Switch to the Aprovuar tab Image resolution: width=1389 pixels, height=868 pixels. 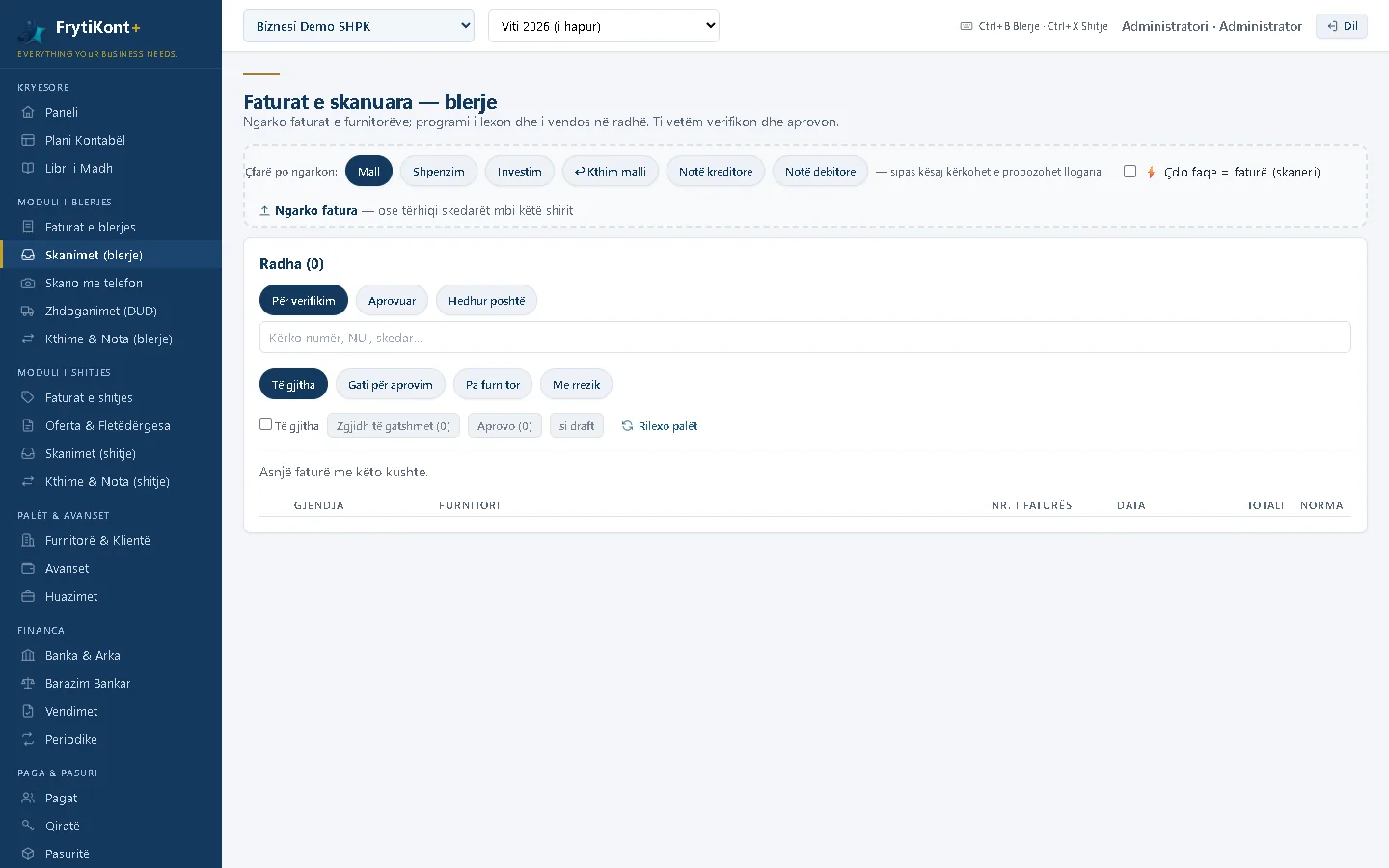tap(392, 300)
